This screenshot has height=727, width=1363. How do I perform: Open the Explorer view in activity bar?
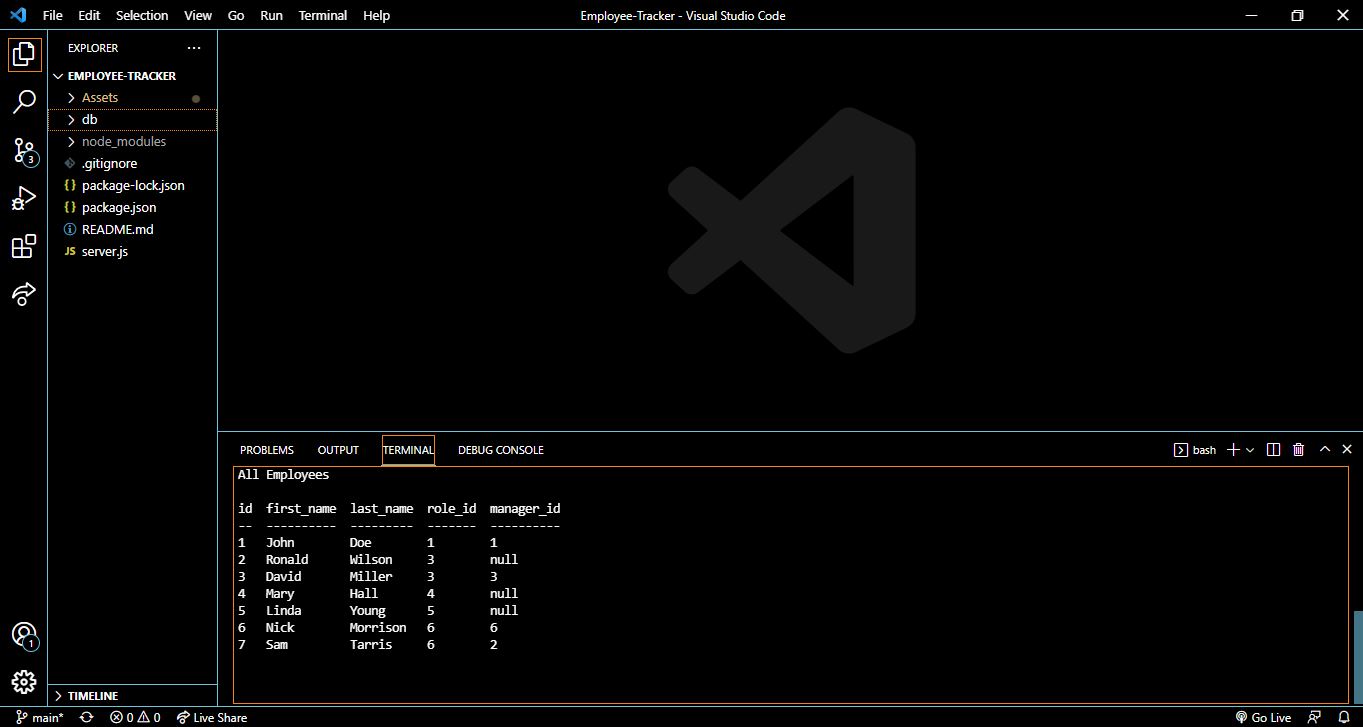coord(24,54)
